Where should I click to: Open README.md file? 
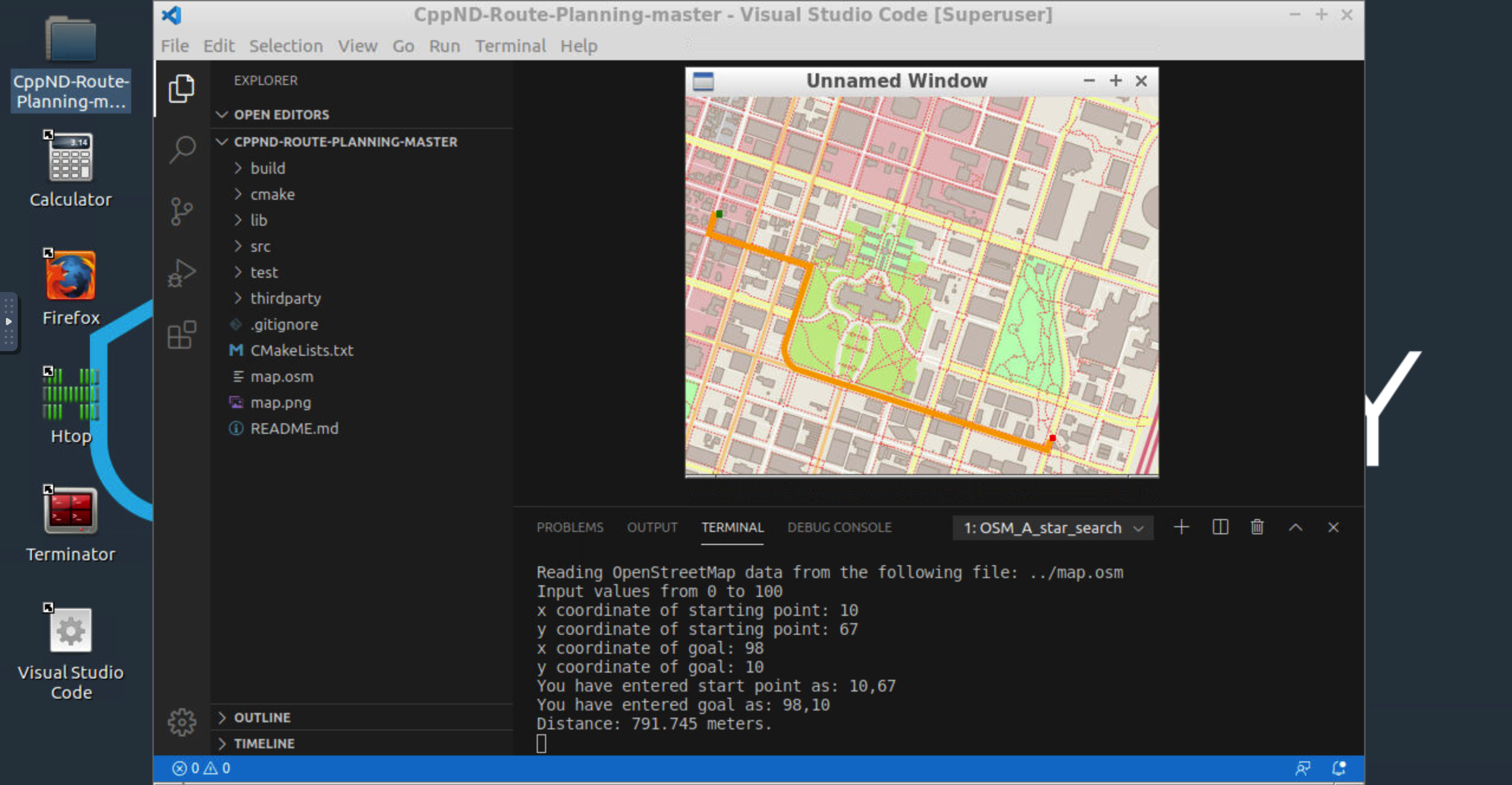(x=362, y=429)
